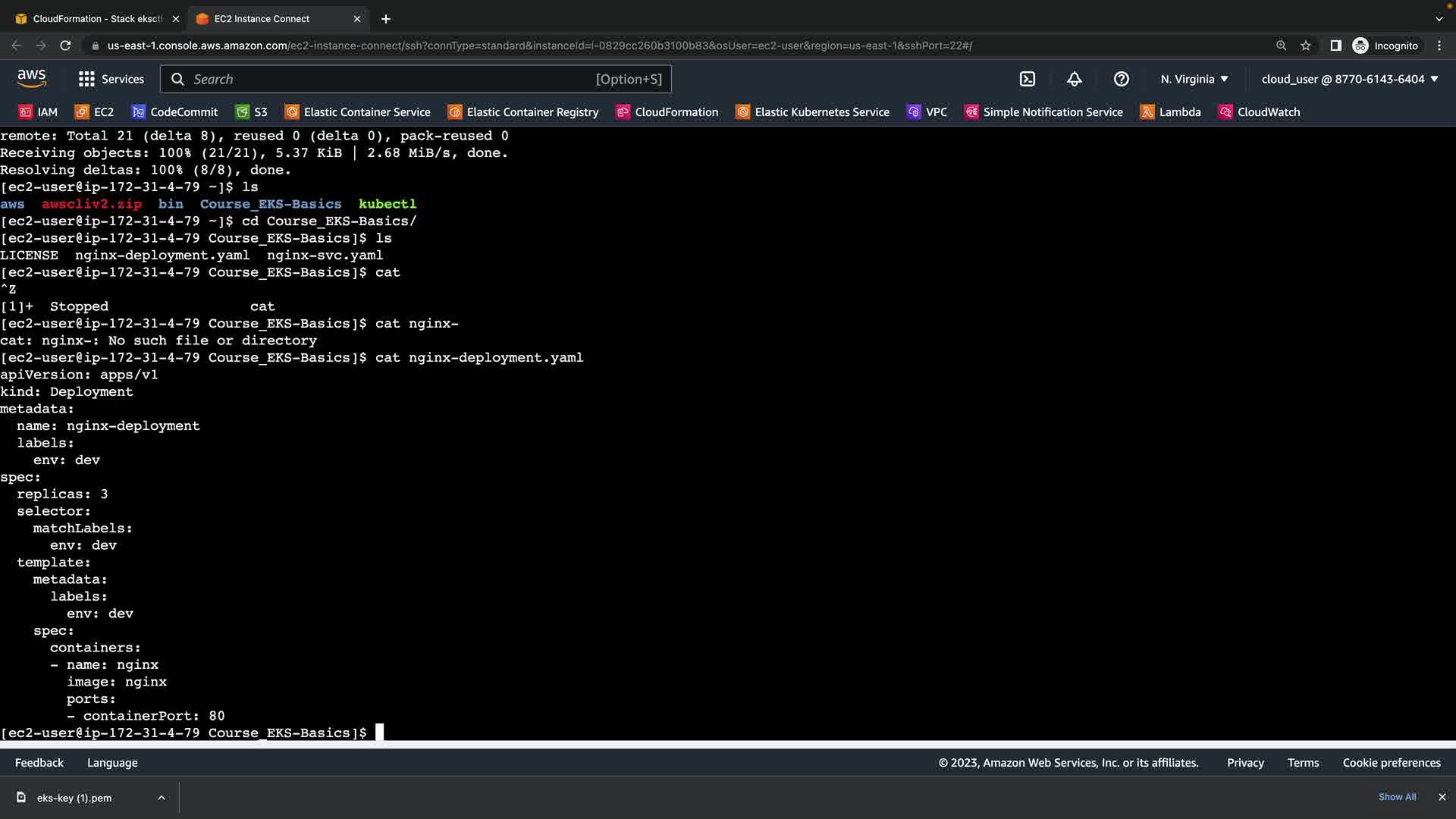Open a new browser tab

coord(386,18)
